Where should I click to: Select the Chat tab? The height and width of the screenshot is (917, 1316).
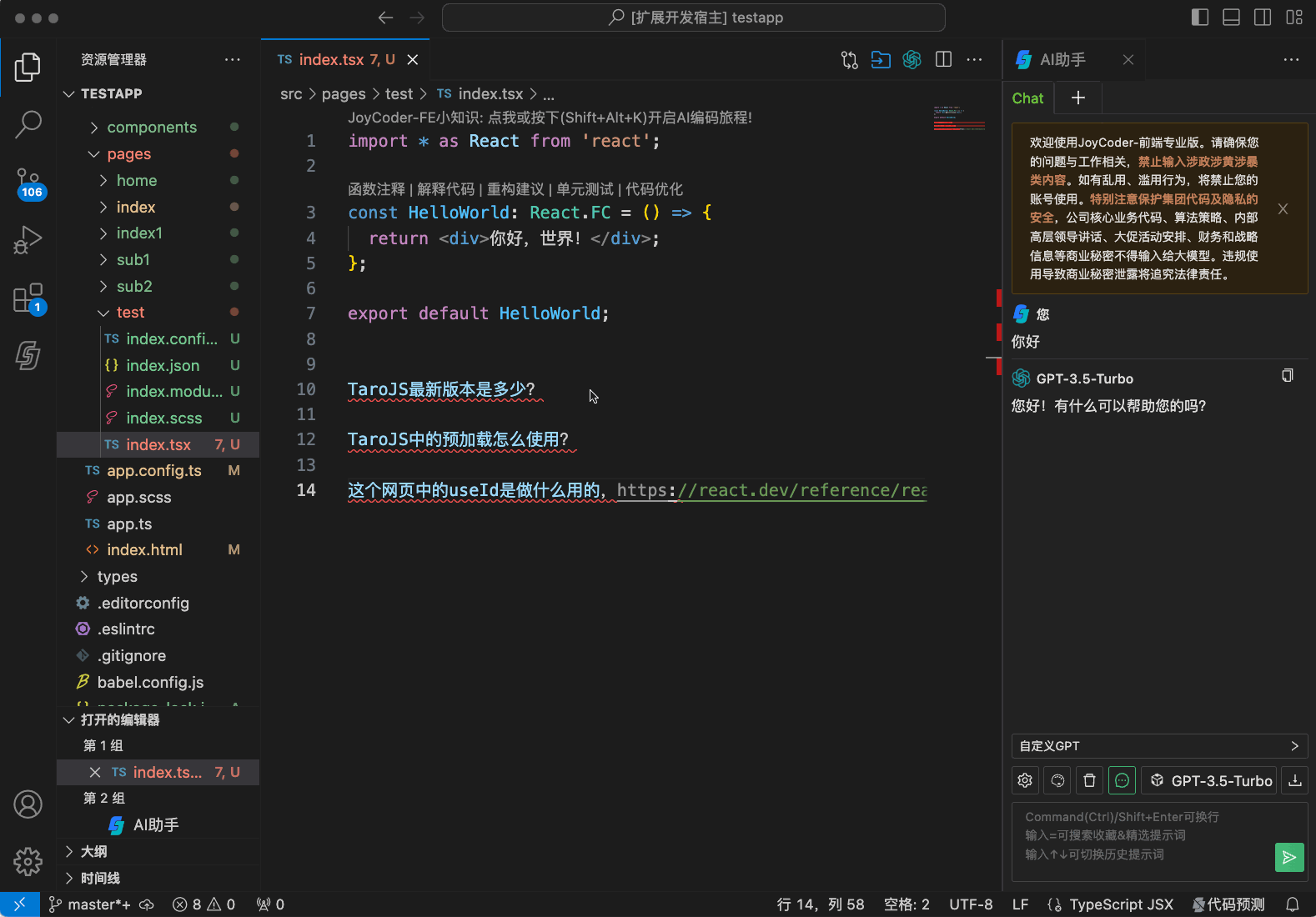pyautogui.click(x=1027, y=98)
